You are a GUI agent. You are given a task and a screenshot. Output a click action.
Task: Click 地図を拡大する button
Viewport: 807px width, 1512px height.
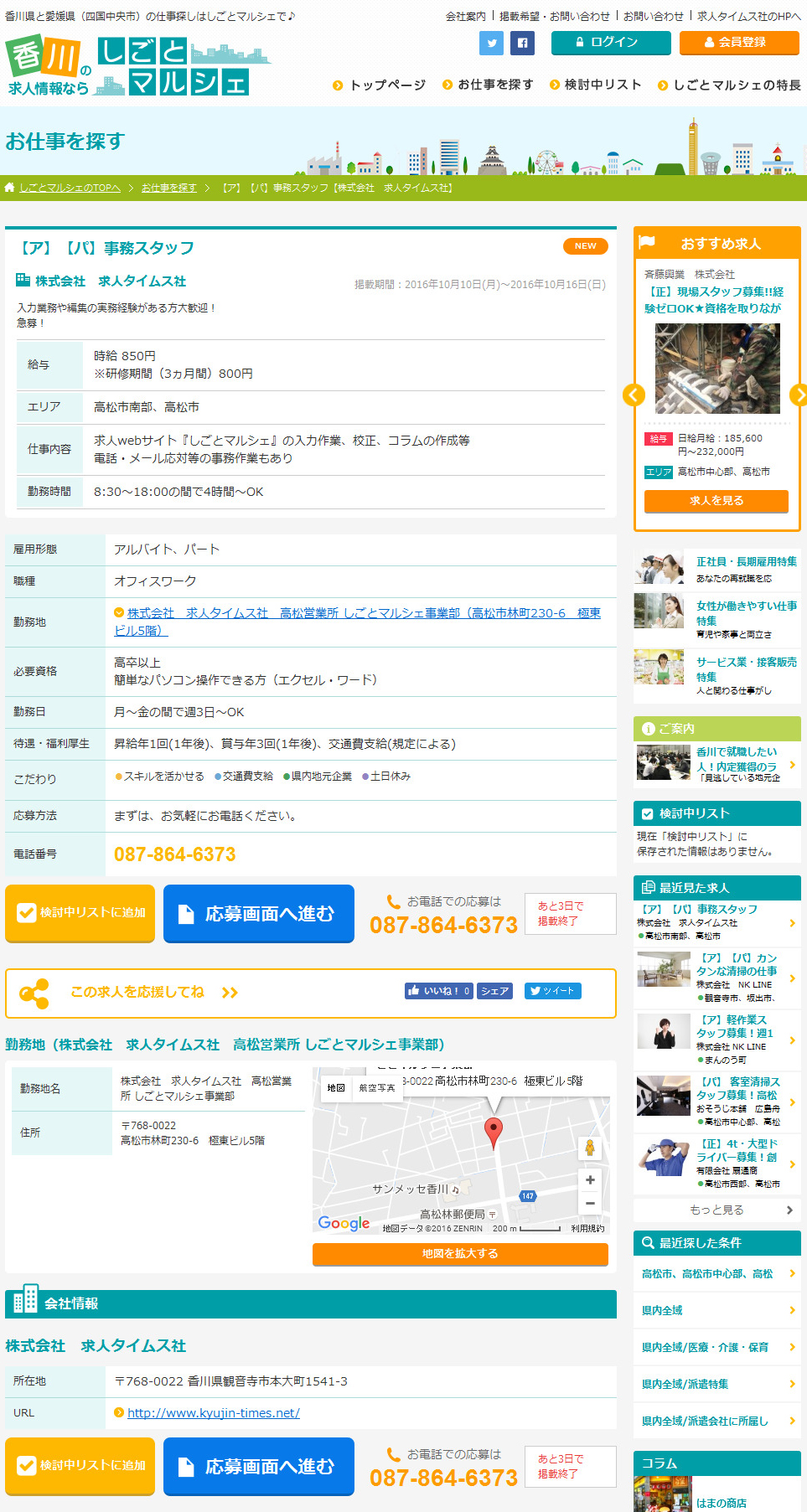point(460,1254)
